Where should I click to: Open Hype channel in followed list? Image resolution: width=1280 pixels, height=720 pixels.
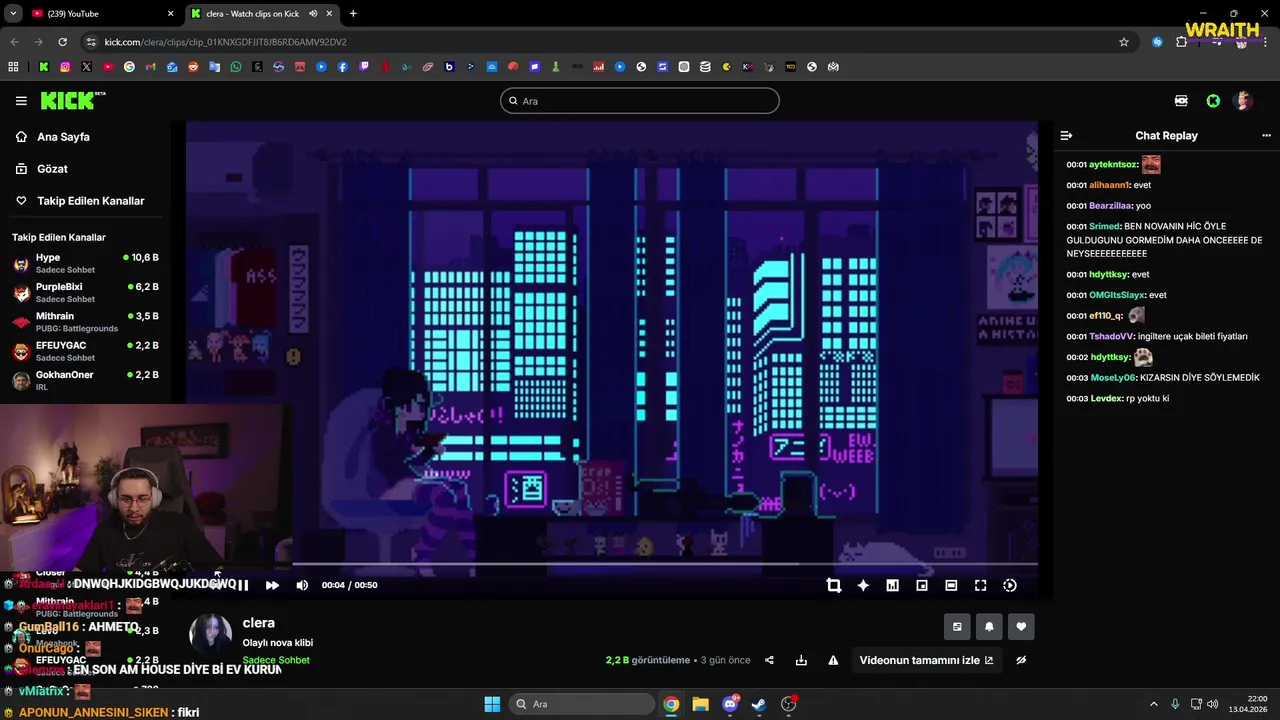[85, 263]
